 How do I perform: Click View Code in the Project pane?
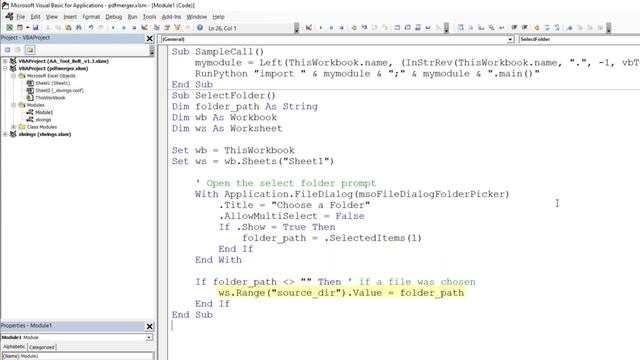(x=7, y=50)
